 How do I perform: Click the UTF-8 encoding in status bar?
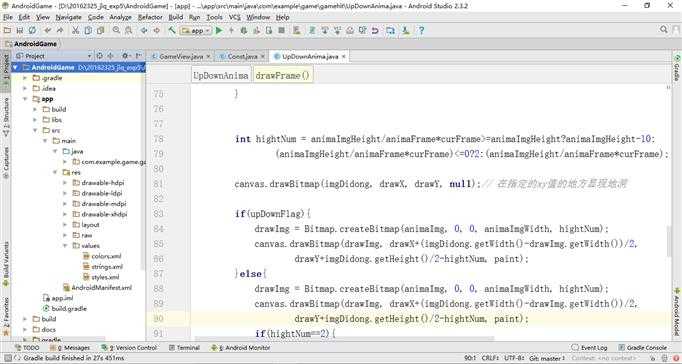514,359
